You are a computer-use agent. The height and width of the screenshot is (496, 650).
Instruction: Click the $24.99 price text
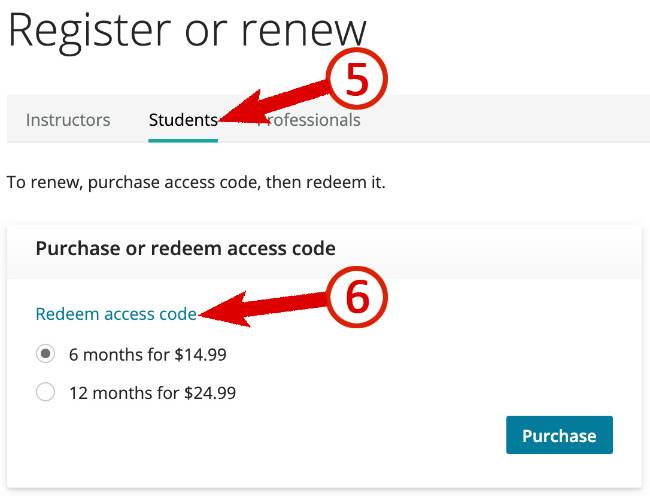click(210, 393)
